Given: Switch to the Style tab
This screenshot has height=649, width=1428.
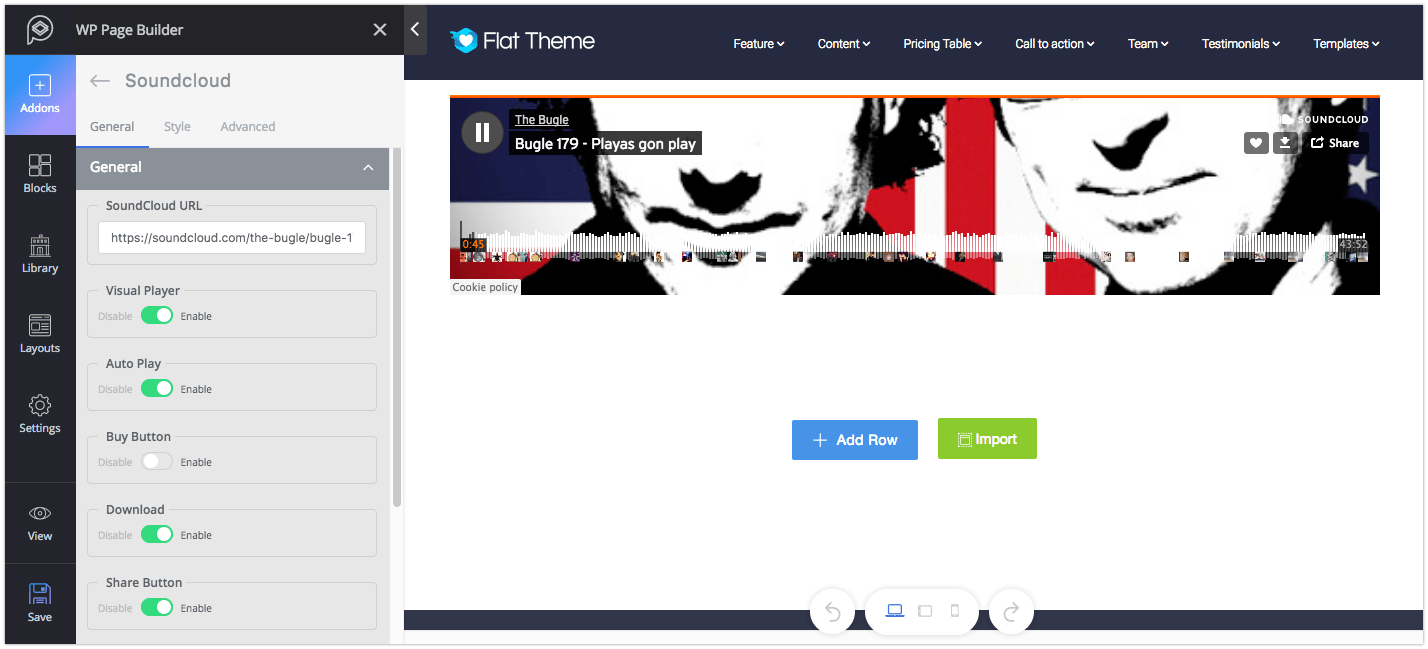Looking at the screenshot, I should coord(177,127).
